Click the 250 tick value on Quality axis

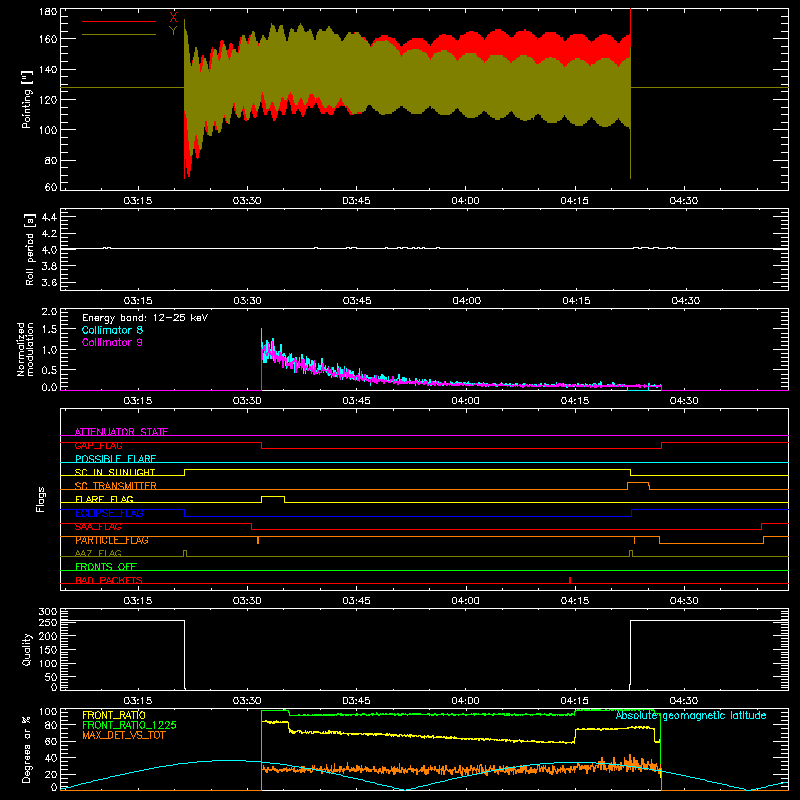[48, 622]
